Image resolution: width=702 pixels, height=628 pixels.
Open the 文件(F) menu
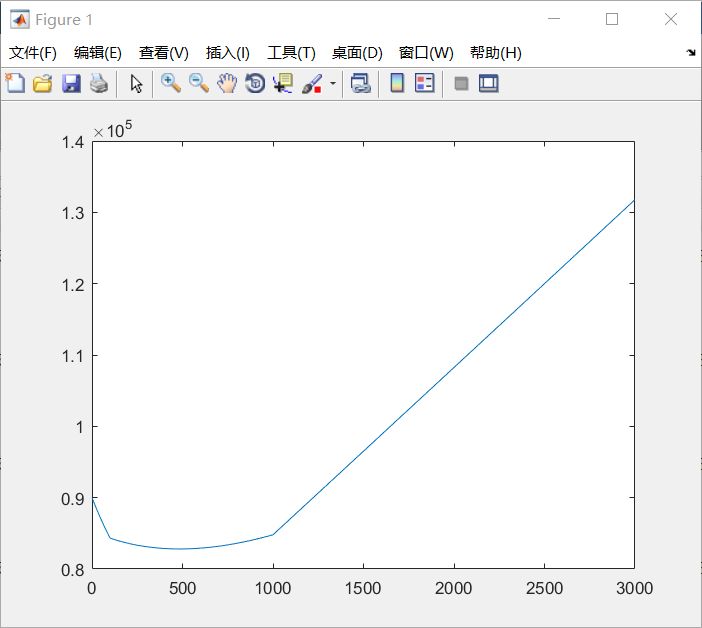click(33, 53)
